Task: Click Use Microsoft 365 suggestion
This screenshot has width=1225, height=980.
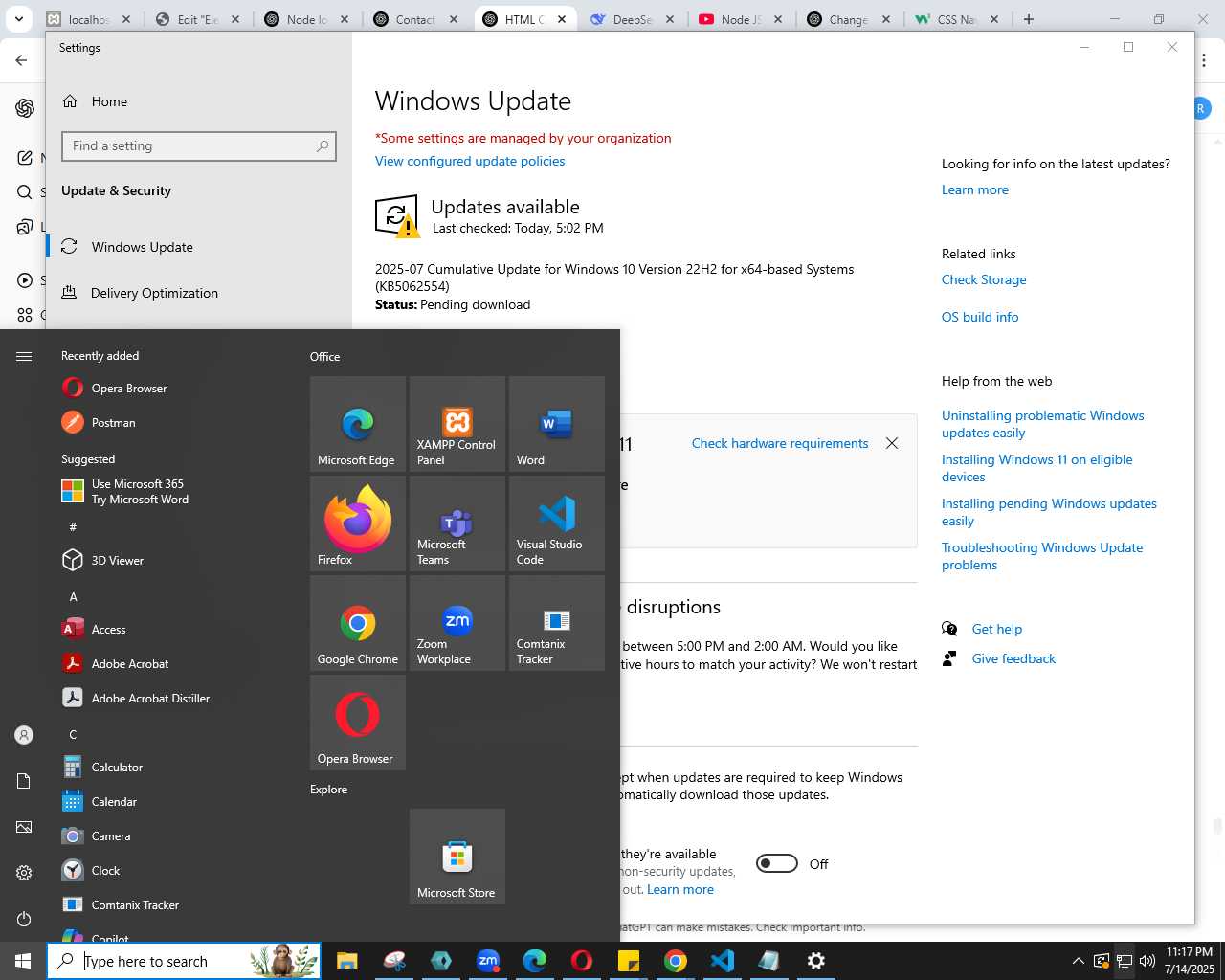Action: pos(172,491)
